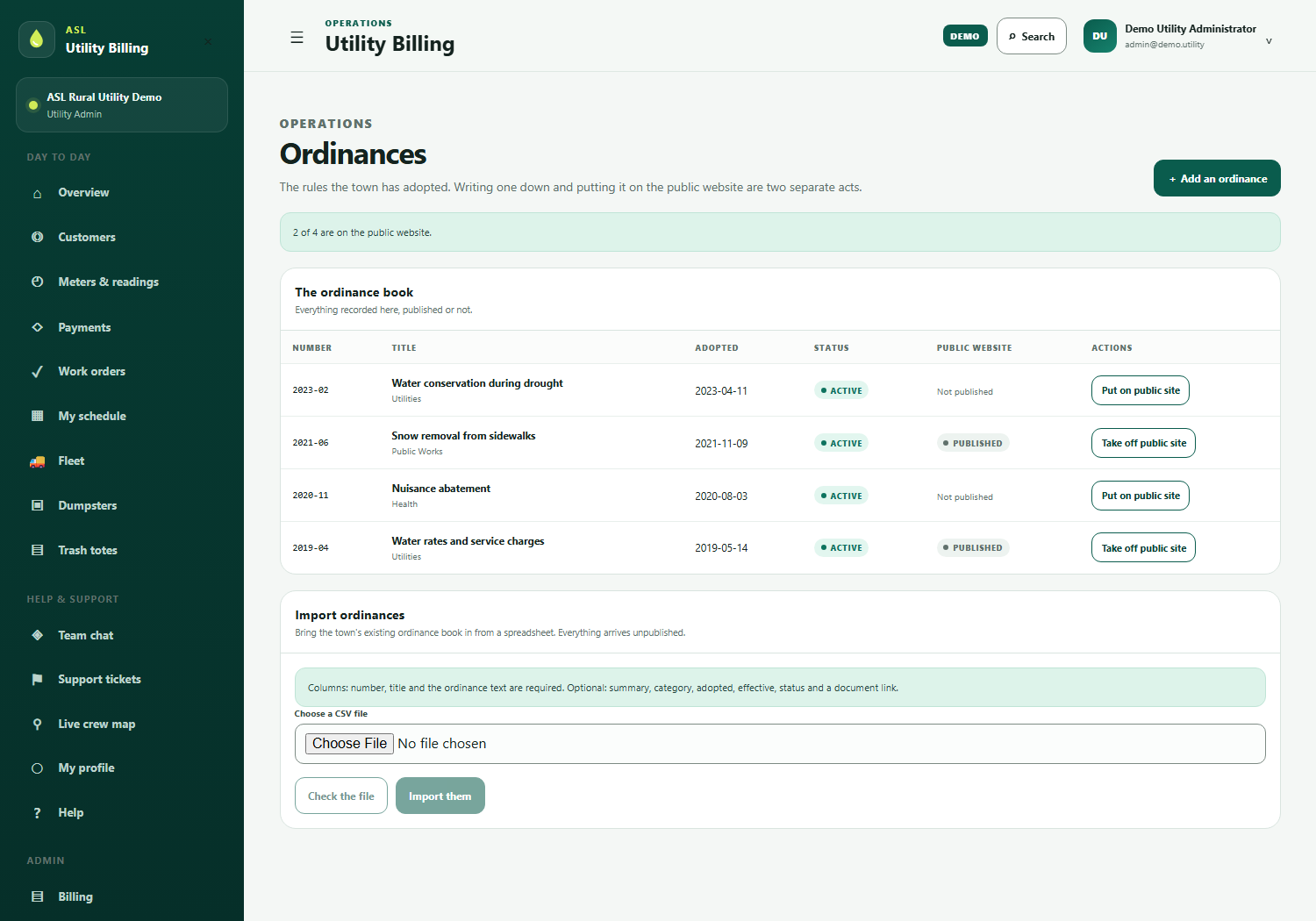The height and width of the screenshot is (921, 1316).
Task: Click adopted date 2019-05-14
Action: coord(721,548)
